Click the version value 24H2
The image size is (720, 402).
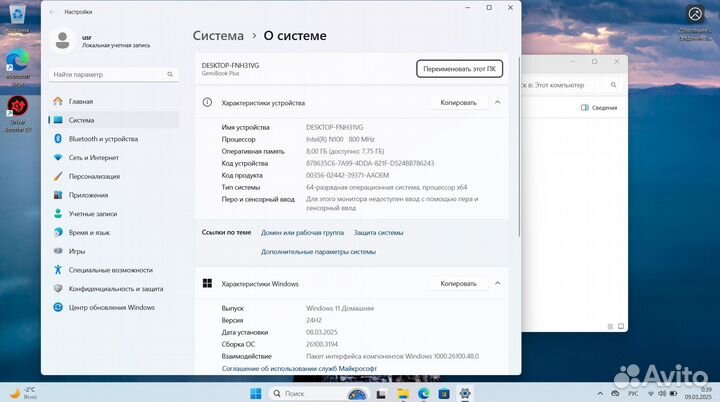point(314,320)
